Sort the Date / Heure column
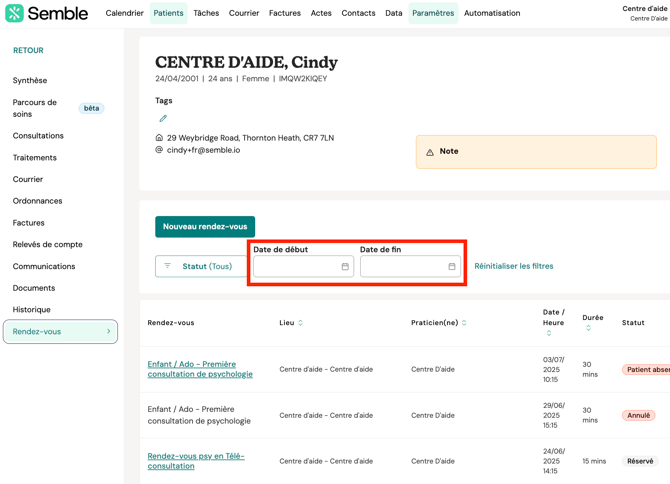 click(549, 332)
